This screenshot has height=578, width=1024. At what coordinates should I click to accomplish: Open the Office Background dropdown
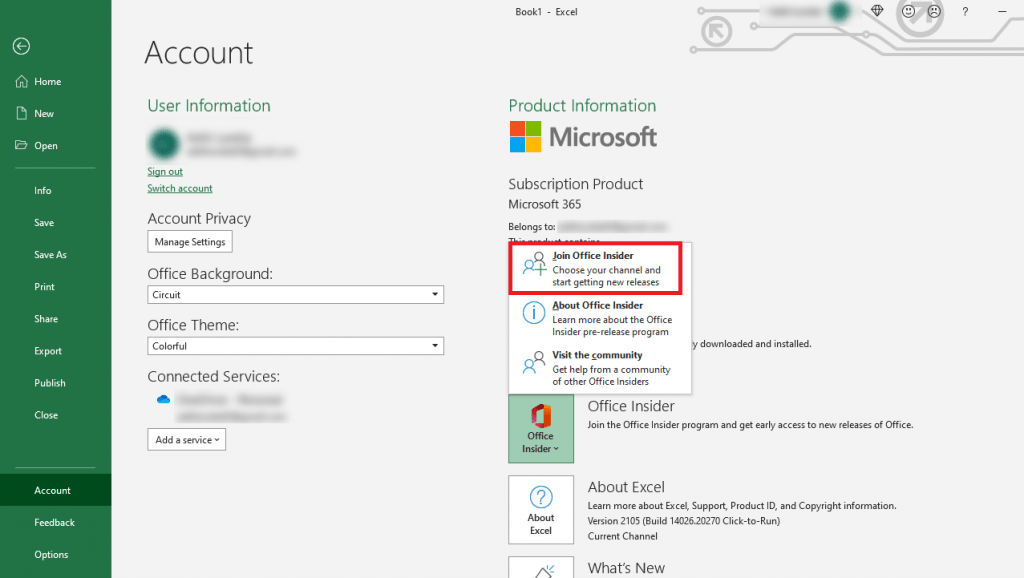pyautogui.click(x=435, y=294)
